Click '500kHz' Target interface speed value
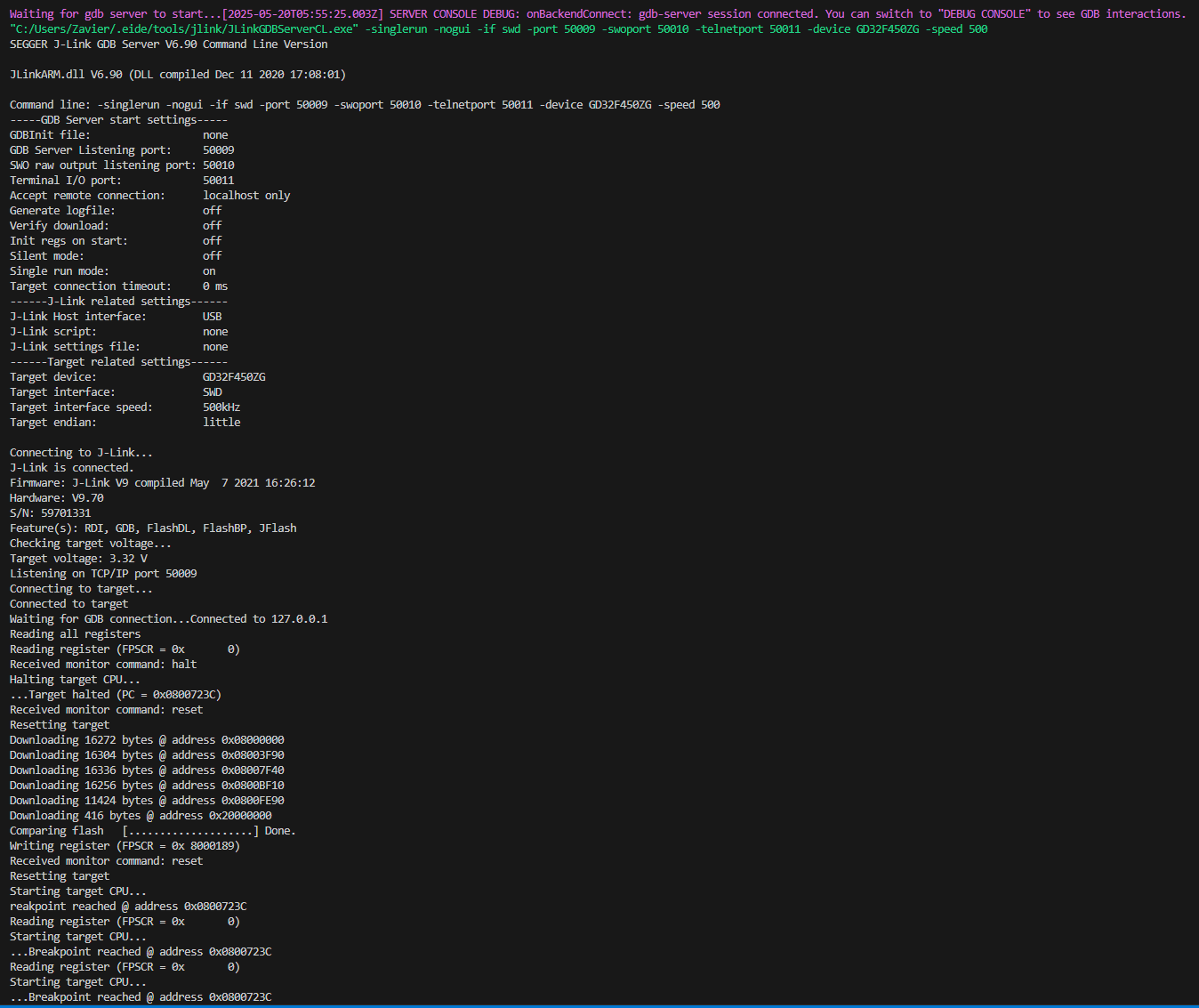The image size is (1199, 1008). click(x=221, y=407)
